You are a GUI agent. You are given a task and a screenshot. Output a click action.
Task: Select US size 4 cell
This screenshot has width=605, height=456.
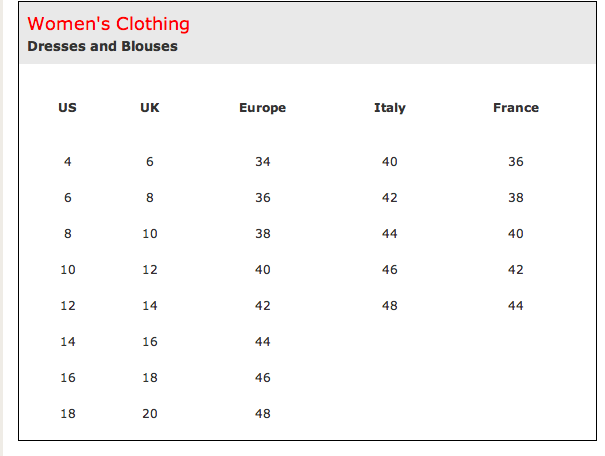click(68, 161)
